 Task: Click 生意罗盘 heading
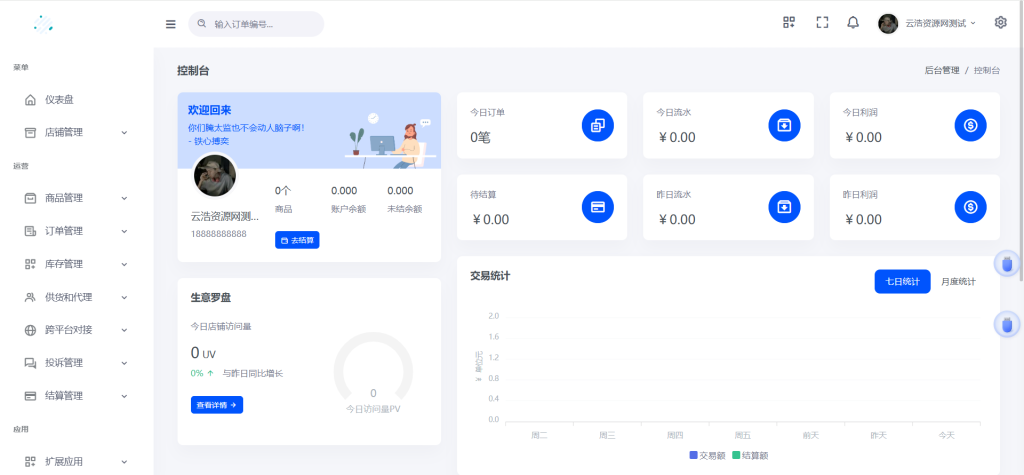click(x=210, y=298)
